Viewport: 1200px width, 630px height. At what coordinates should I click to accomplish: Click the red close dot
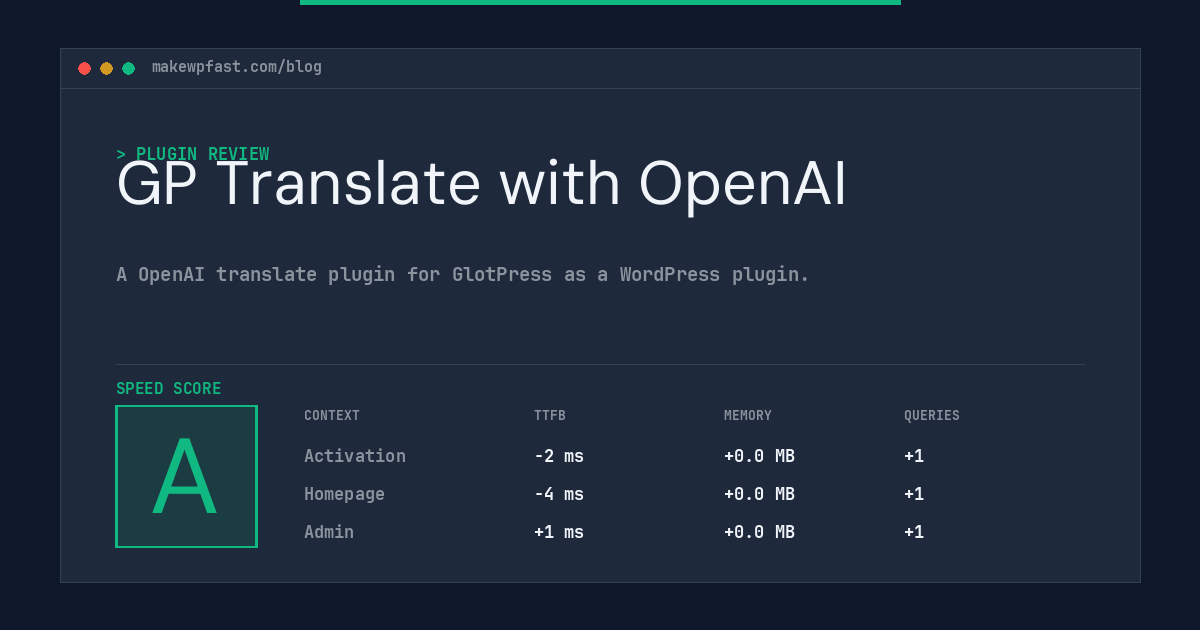84,68
